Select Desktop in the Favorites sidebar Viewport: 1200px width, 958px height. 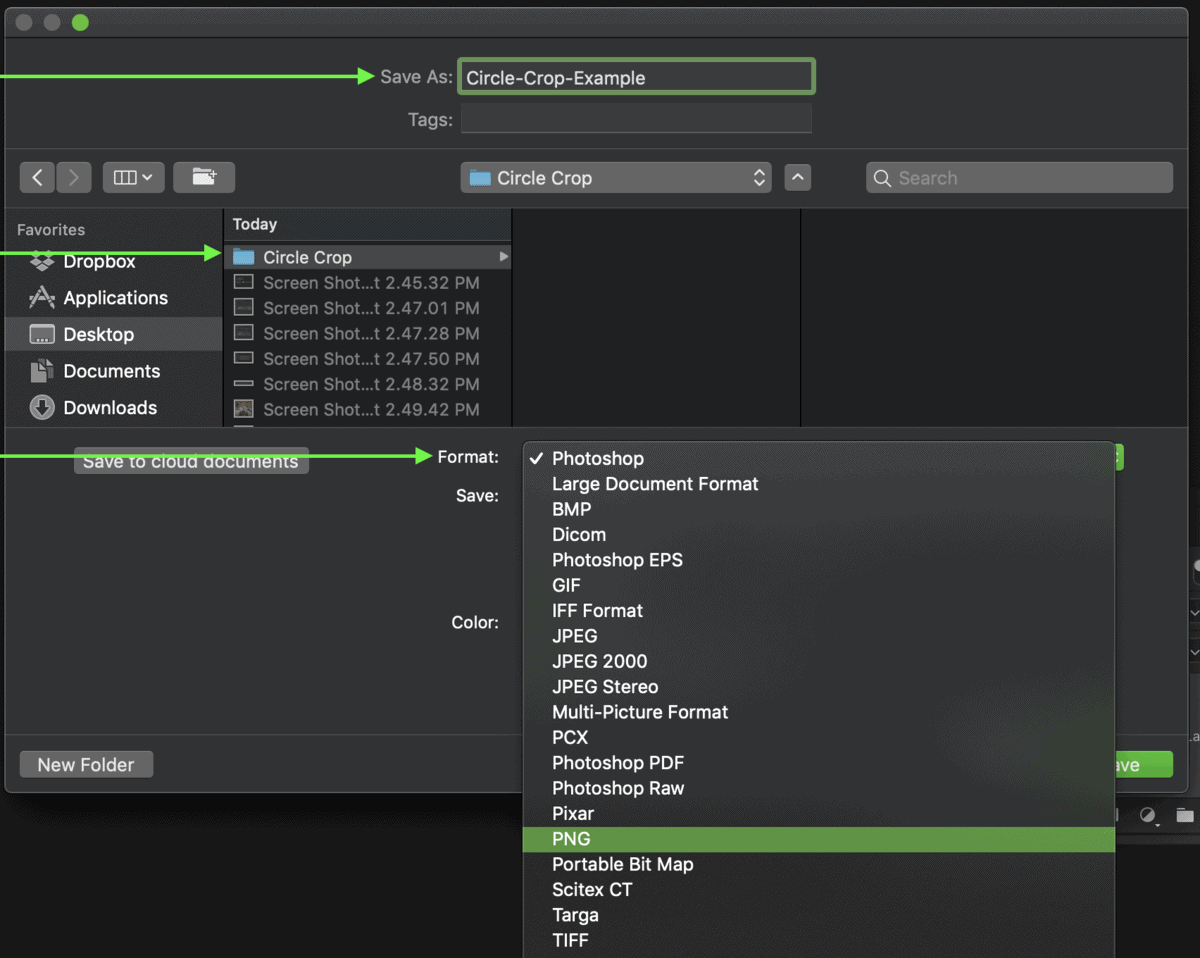point(113,334)
